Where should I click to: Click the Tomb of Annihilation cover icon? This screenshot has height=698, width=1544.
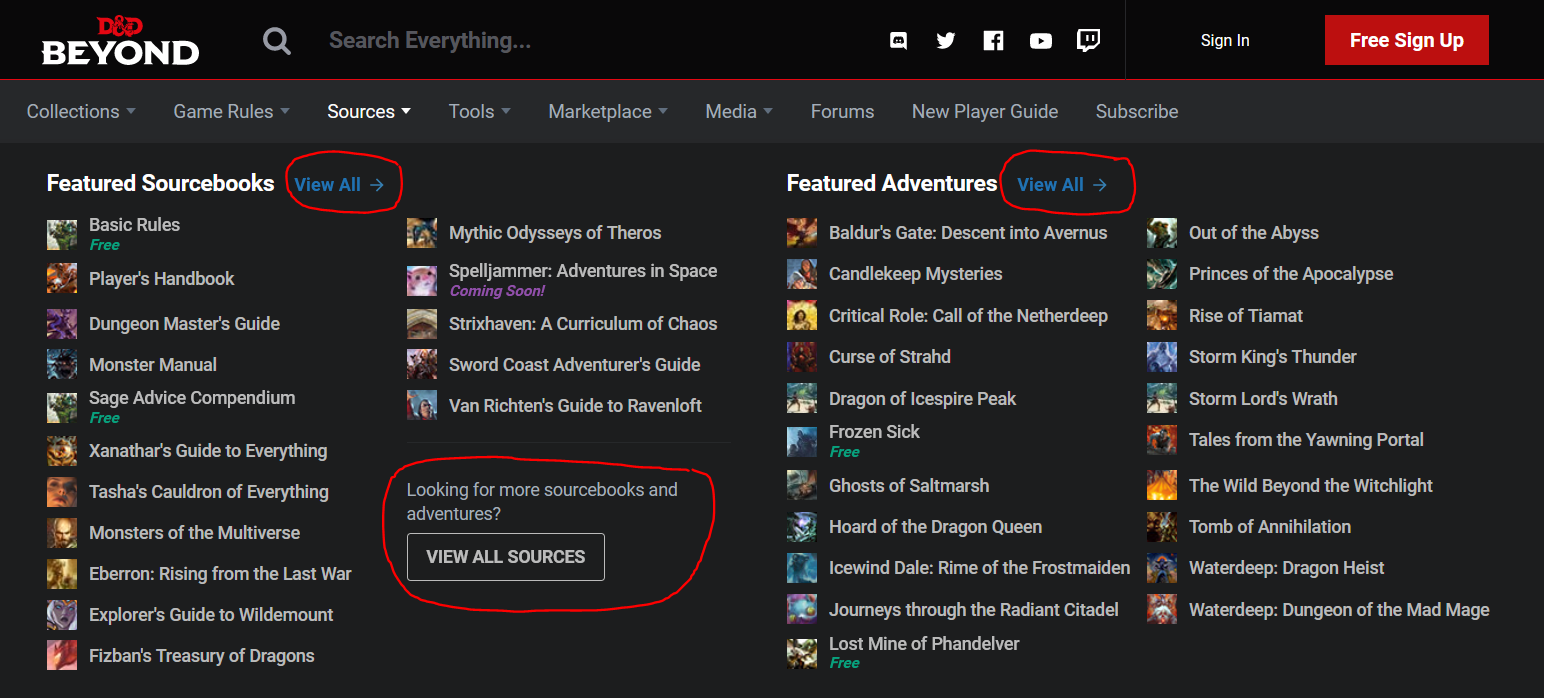coord(1162,527)
